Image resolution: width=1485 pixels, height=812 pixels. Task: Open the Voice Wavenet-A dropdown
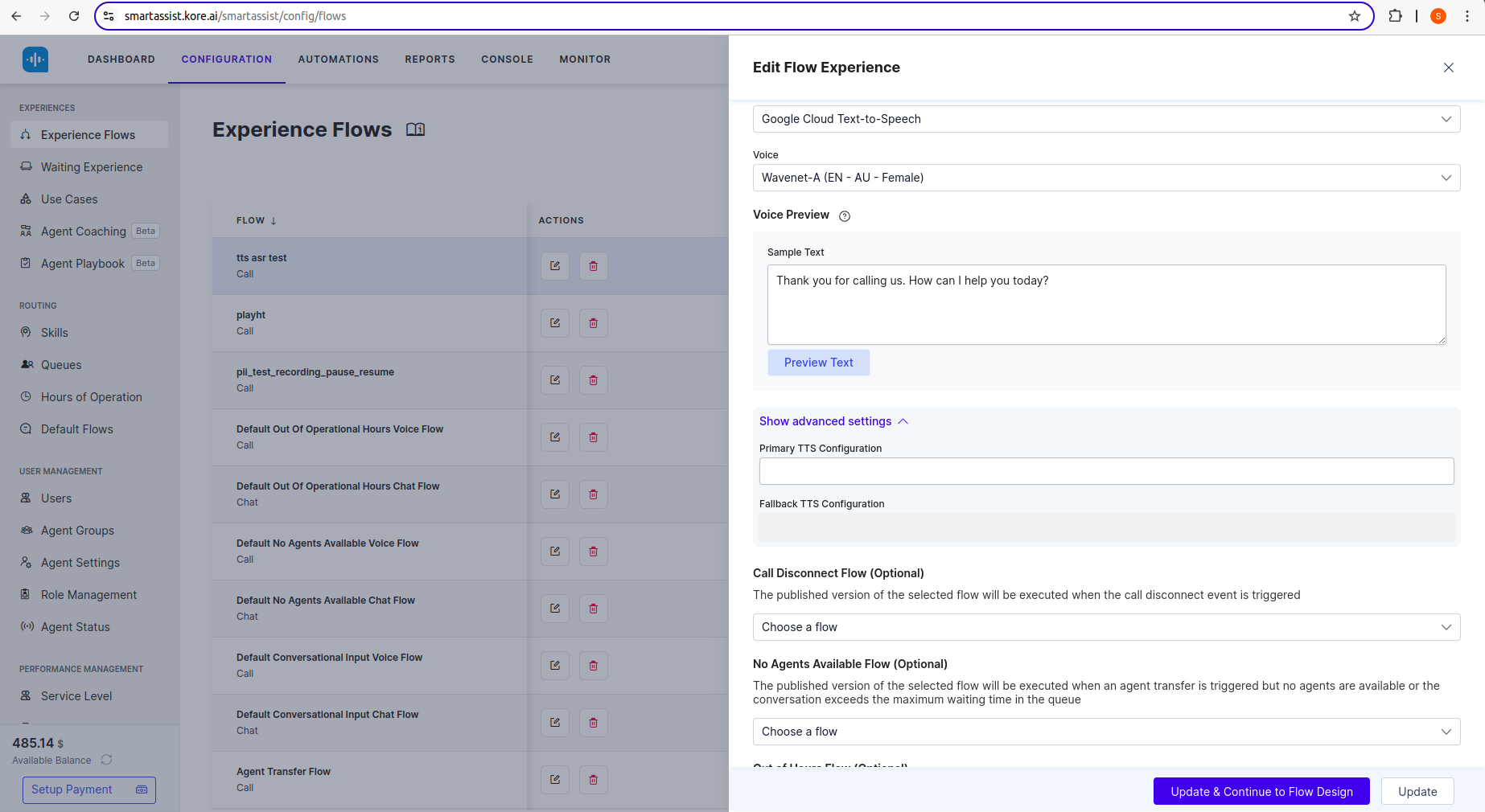(x=1106, y=178)
